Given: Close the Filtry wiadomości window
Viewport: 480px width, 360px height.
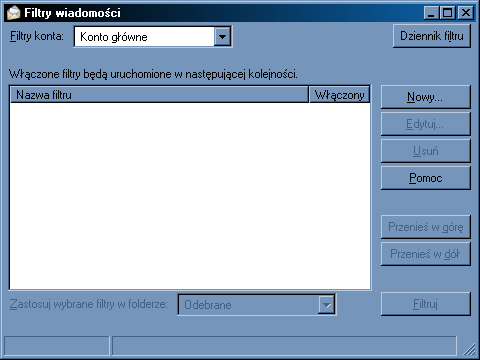Looking at the screenshot, I should coord(466,13).
